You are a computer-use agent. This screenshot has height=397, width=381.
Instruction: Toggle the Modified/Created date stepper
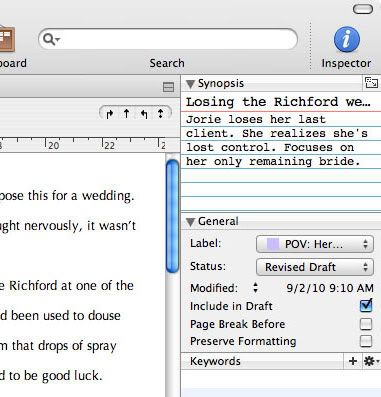coord(255,288)
